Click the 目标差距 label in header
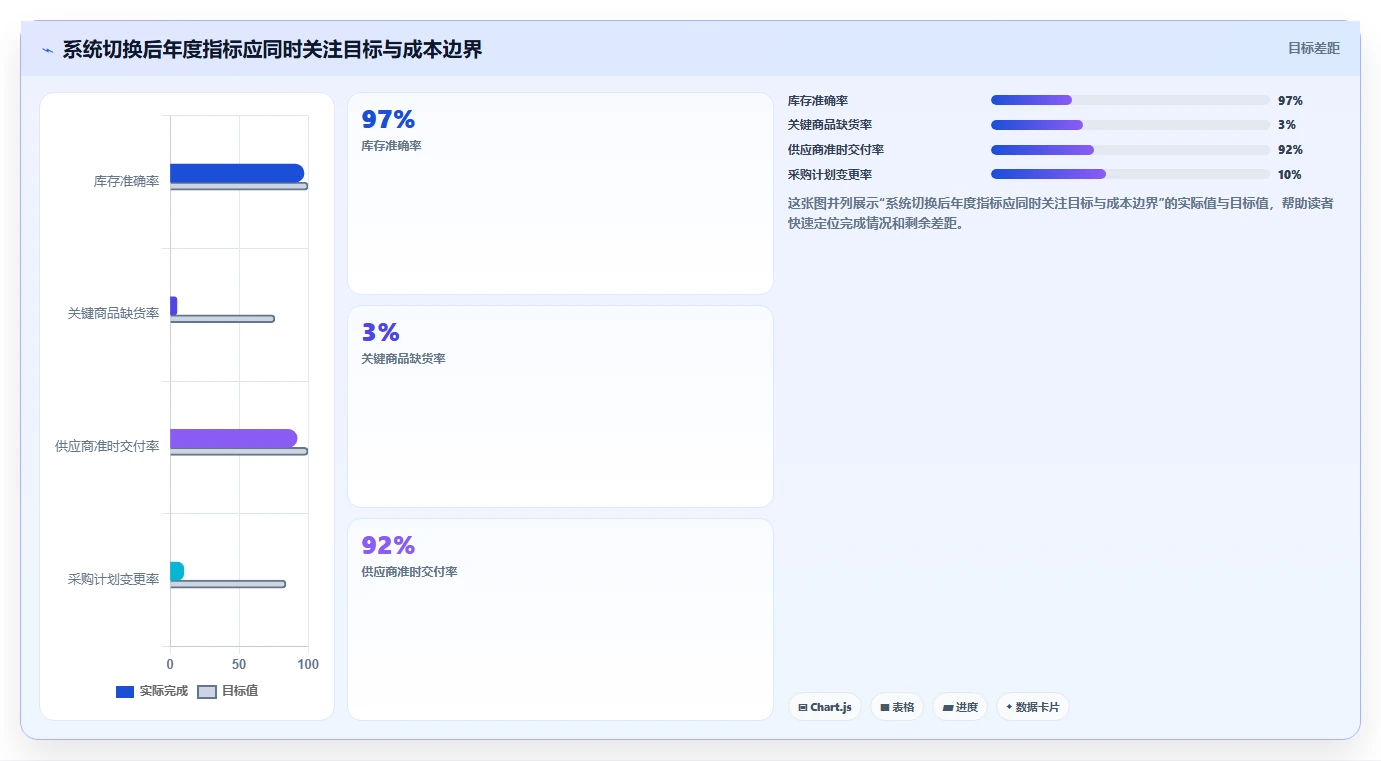The image size is (1381, 761). coord(1313,48)
